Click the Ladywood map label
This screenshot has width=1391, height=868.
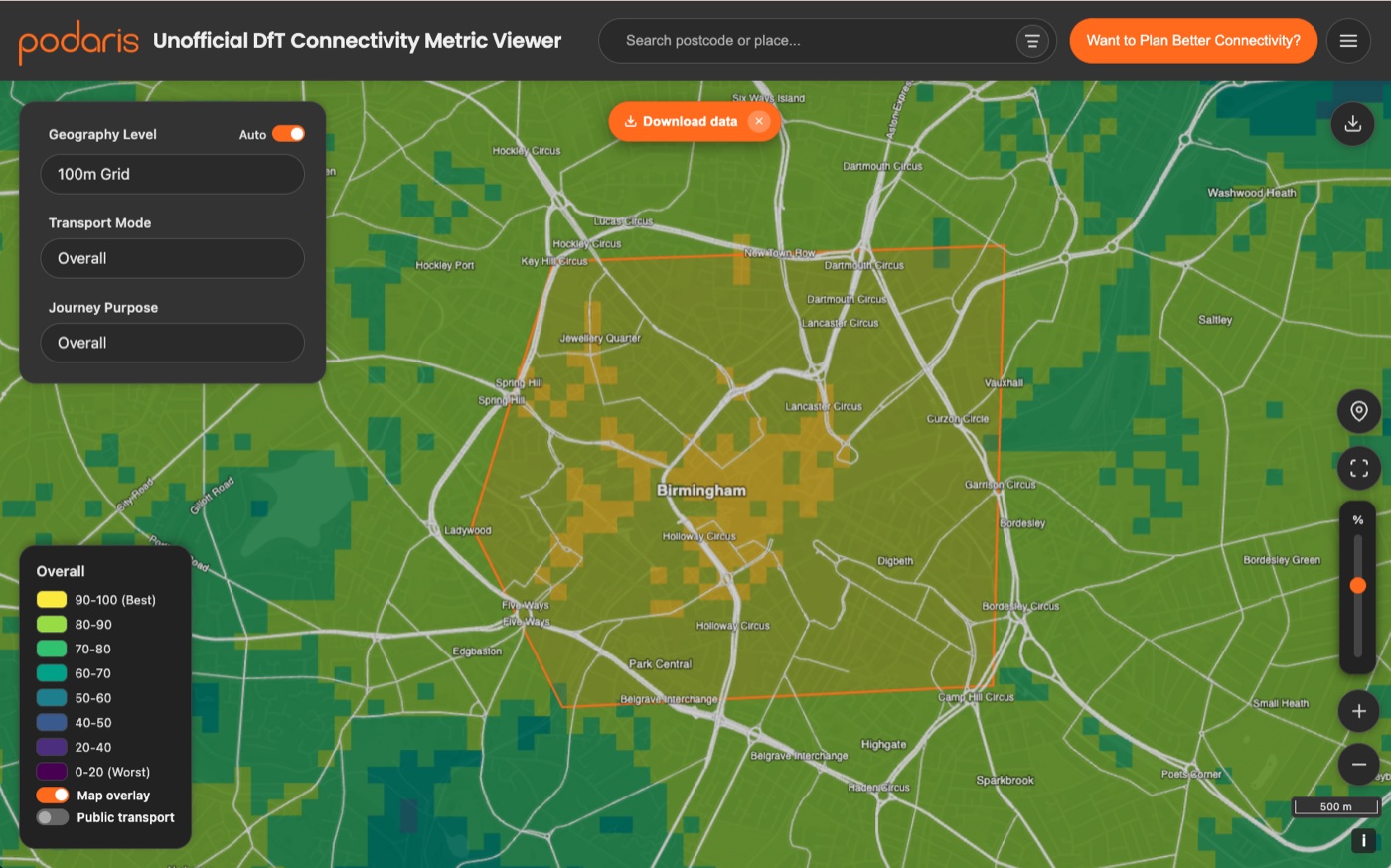pos(468,530)
